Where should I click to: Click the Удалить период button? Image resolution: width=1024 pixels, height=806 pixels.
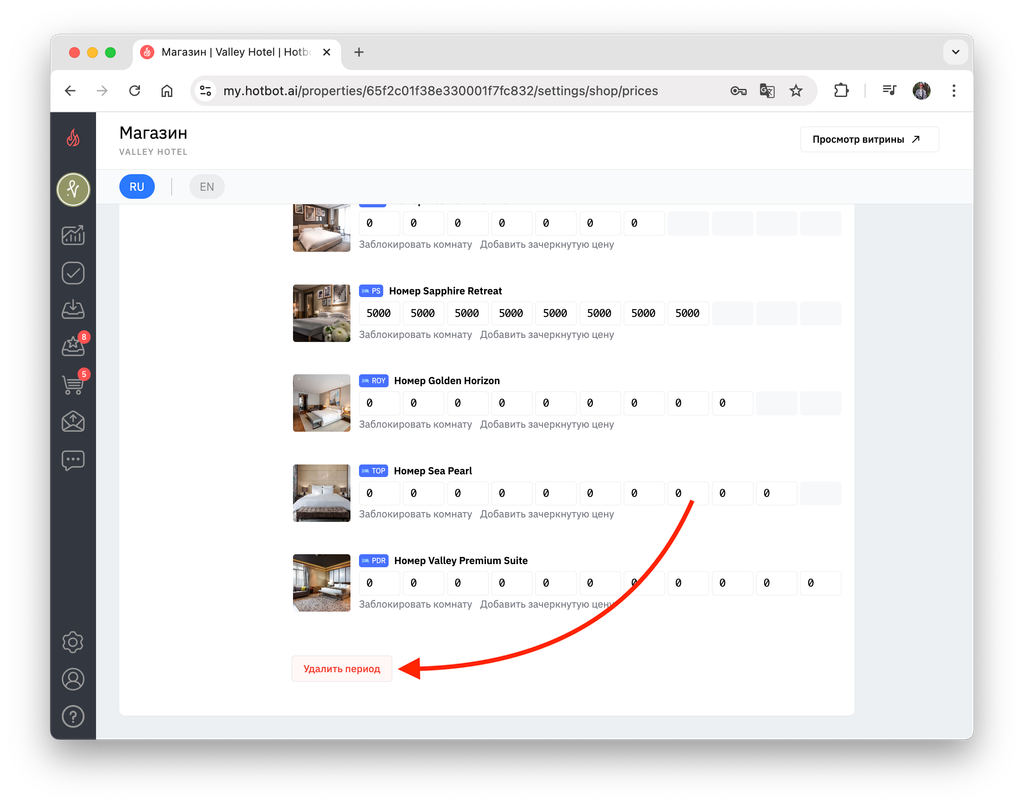[342, 669]
